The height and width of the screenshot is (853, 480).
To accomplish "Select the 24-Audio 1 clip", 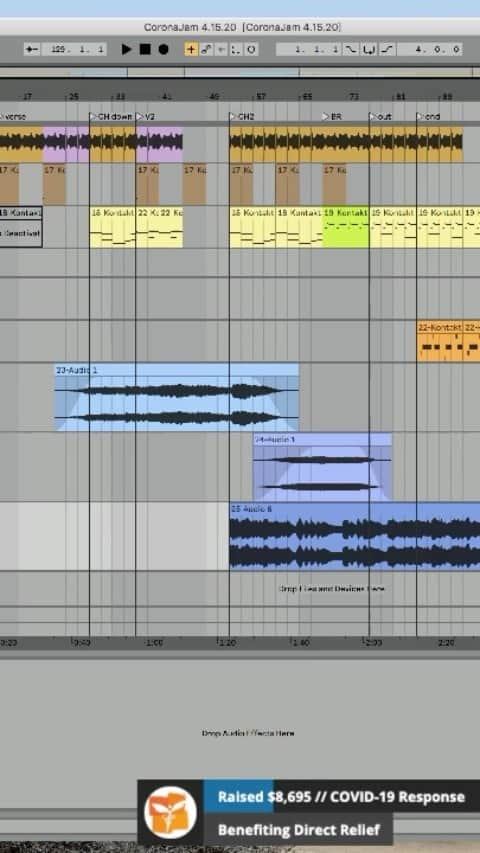I will tap(322, 467).
